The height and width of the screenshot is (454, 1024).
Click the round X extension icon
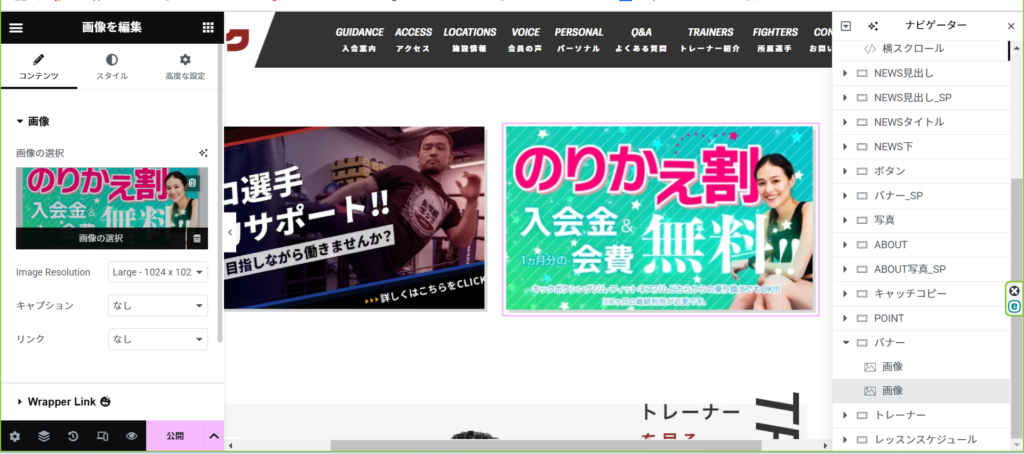pyautogui.click(x=1014, y=291)
